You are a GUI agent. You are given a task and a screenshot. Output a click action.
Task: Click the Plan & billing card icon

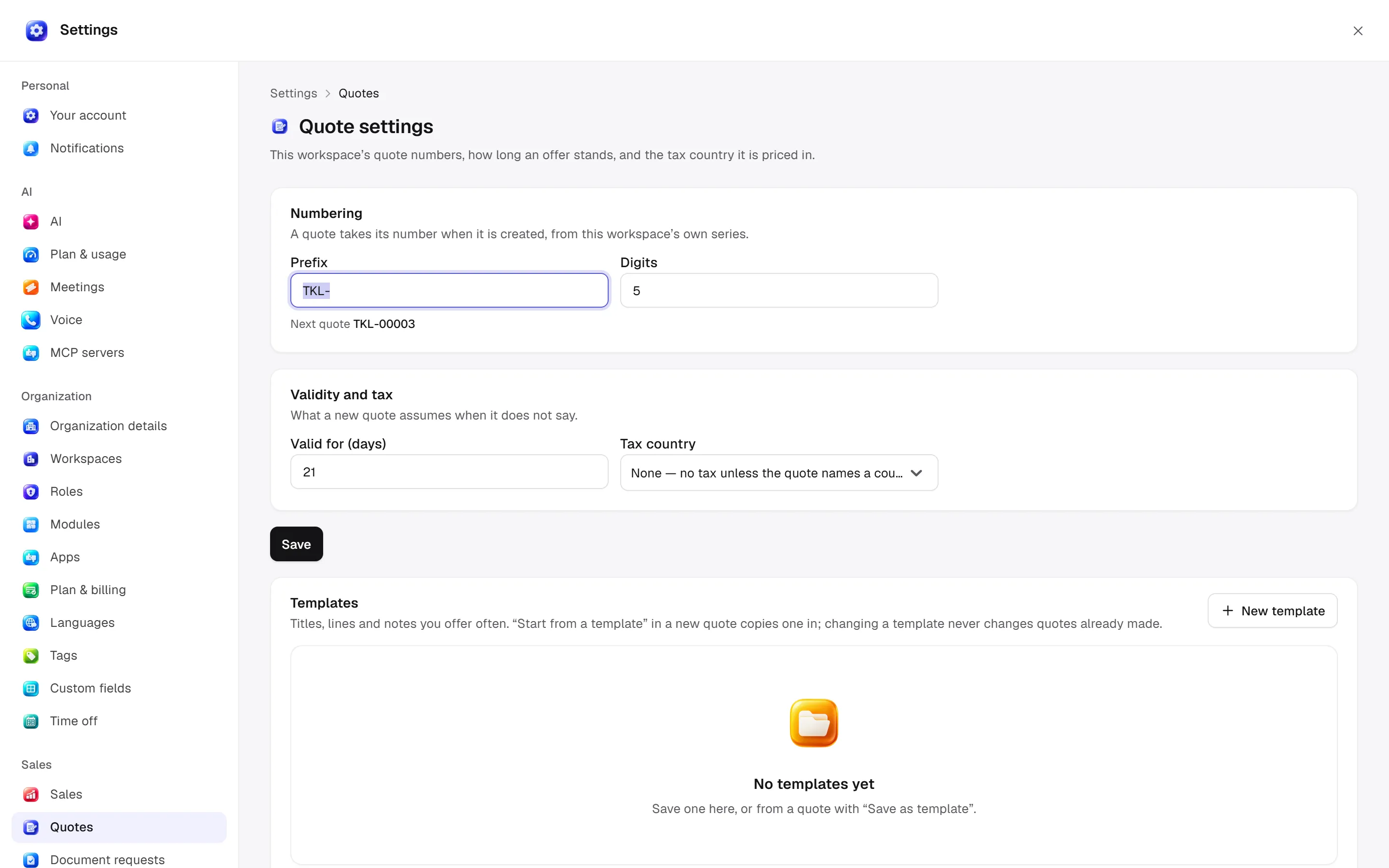coord(31,590)
